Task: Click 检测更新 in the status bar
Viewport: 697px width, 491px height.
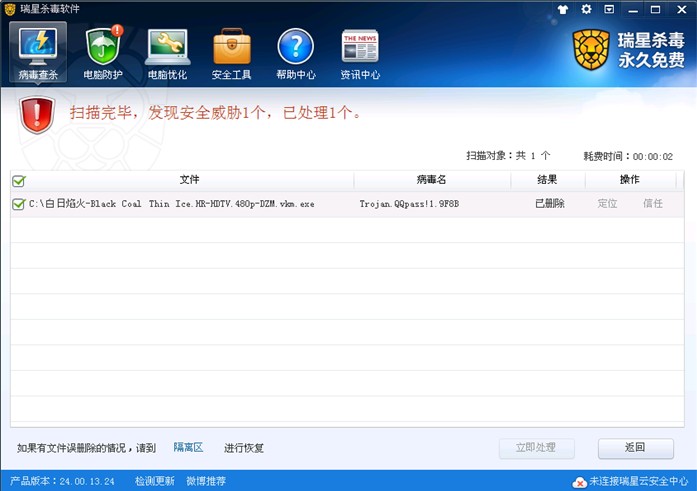Action: click(154, 481)
